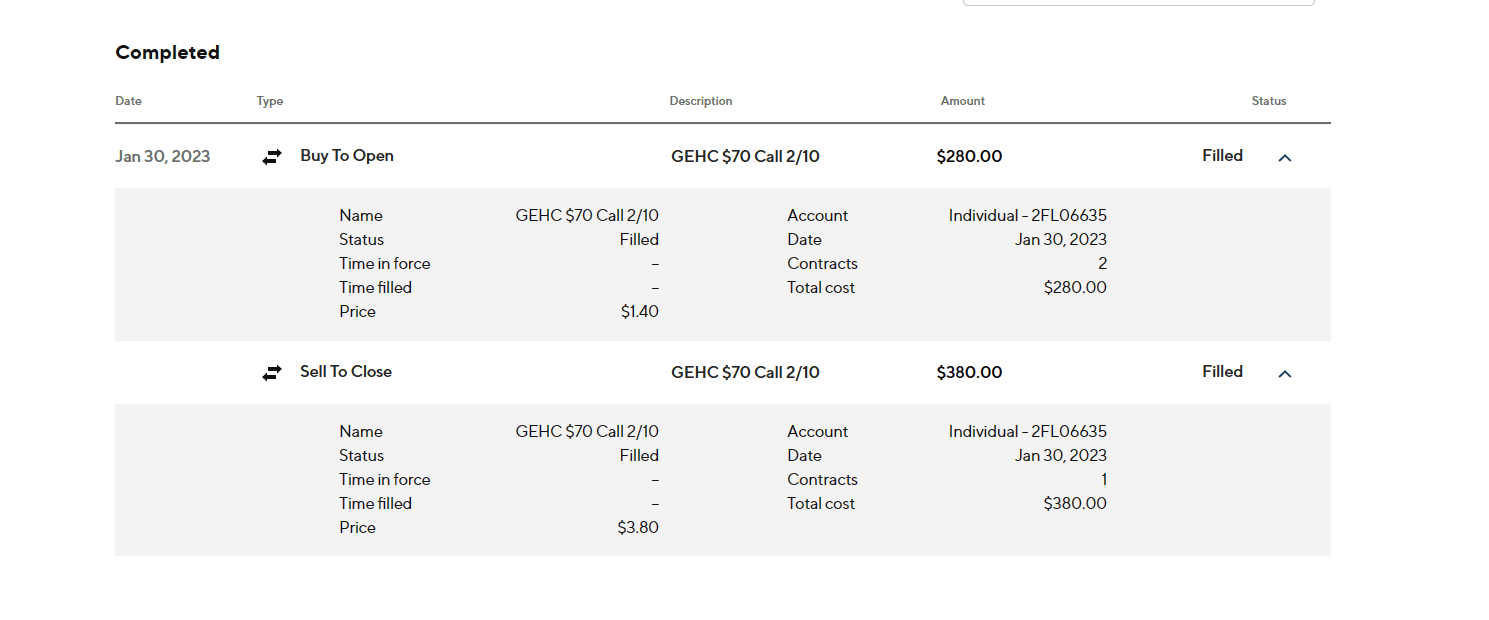Click the swap arrows icon beside Sell To Close
The height and width of the screenshot is (620, 1489).
272,373
